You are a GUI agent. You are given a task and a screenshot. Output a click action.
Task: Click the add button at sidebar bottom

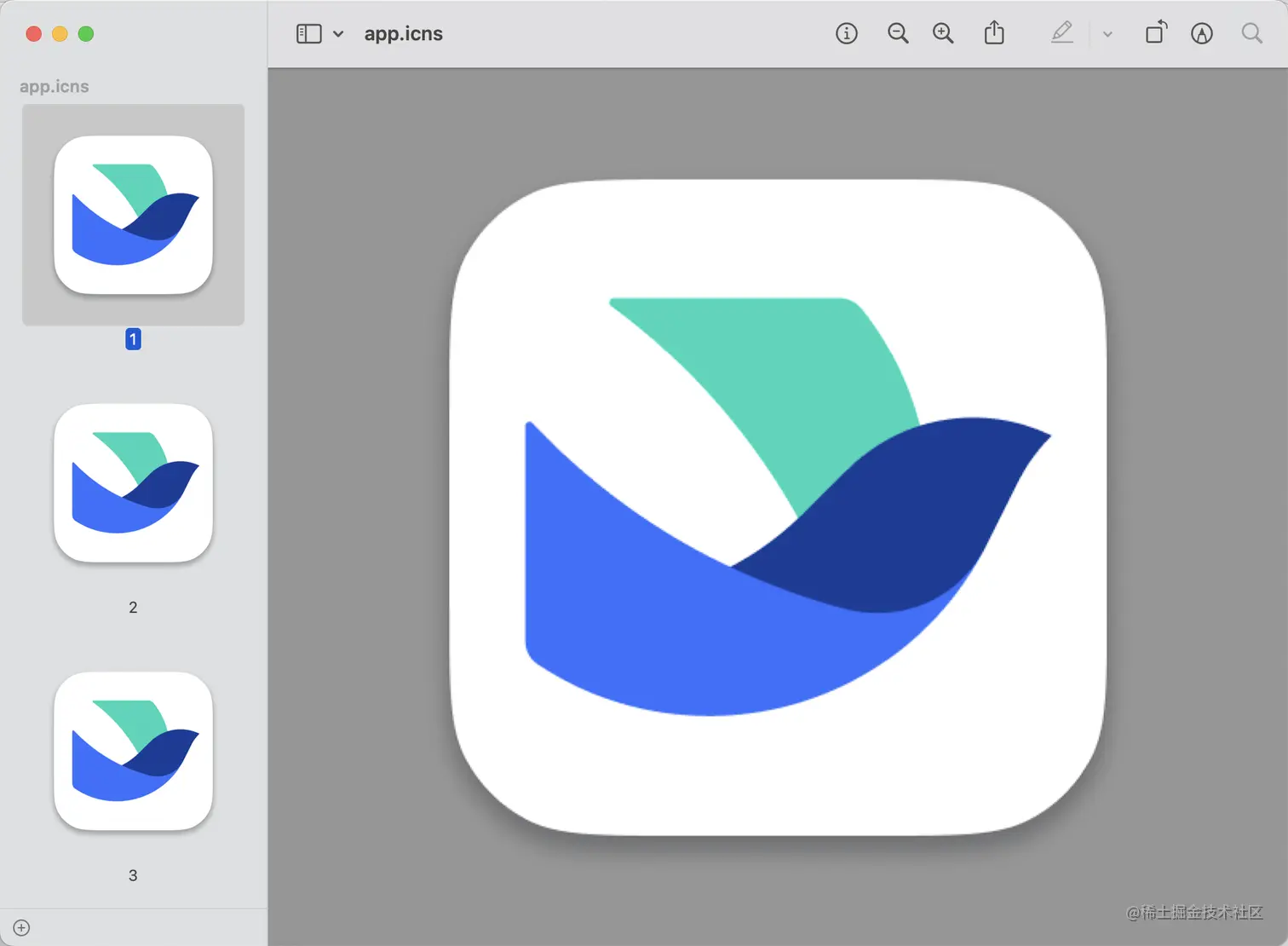(22, 927)
